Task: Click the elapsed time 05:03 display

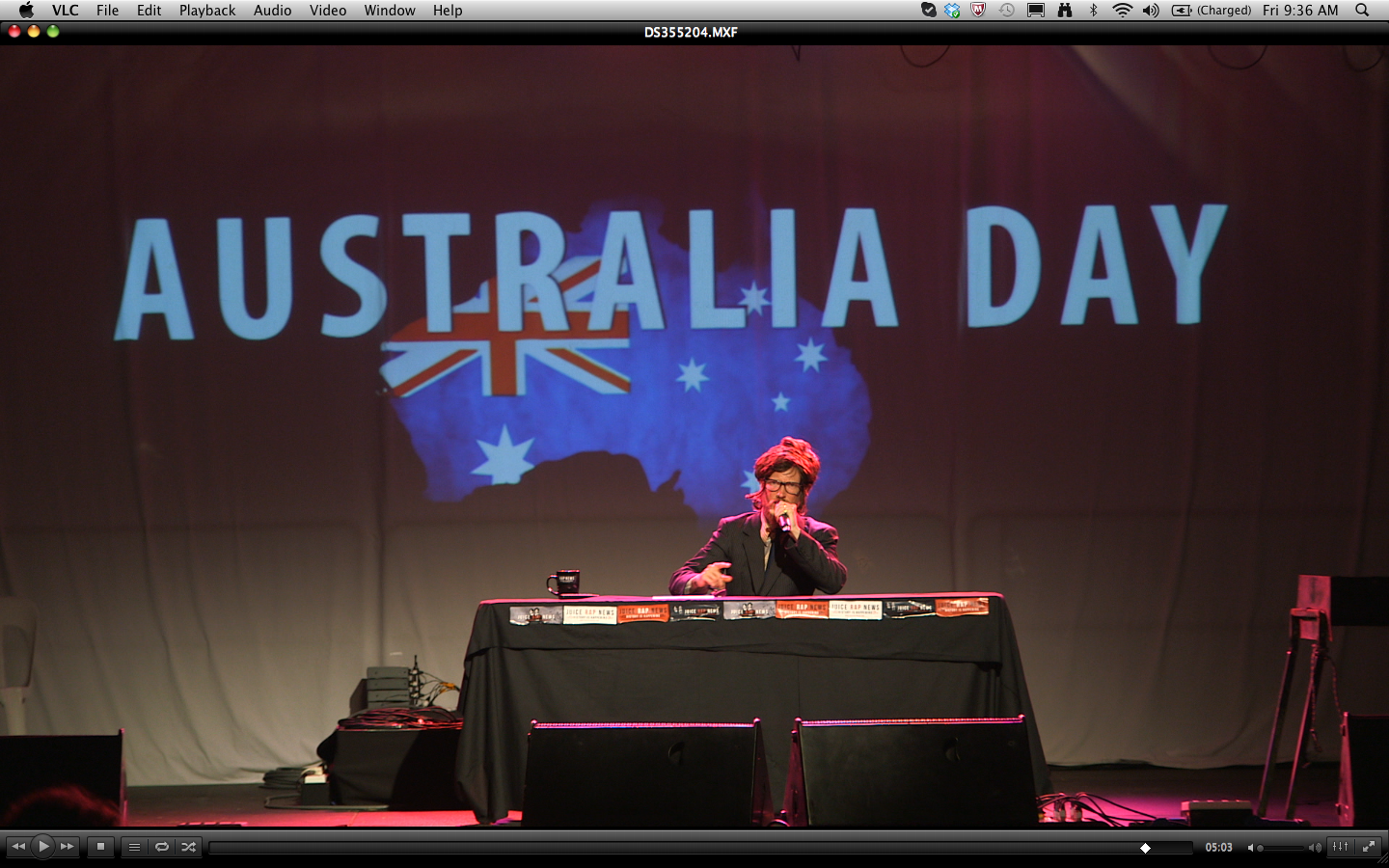Action: pos(1218,848)
